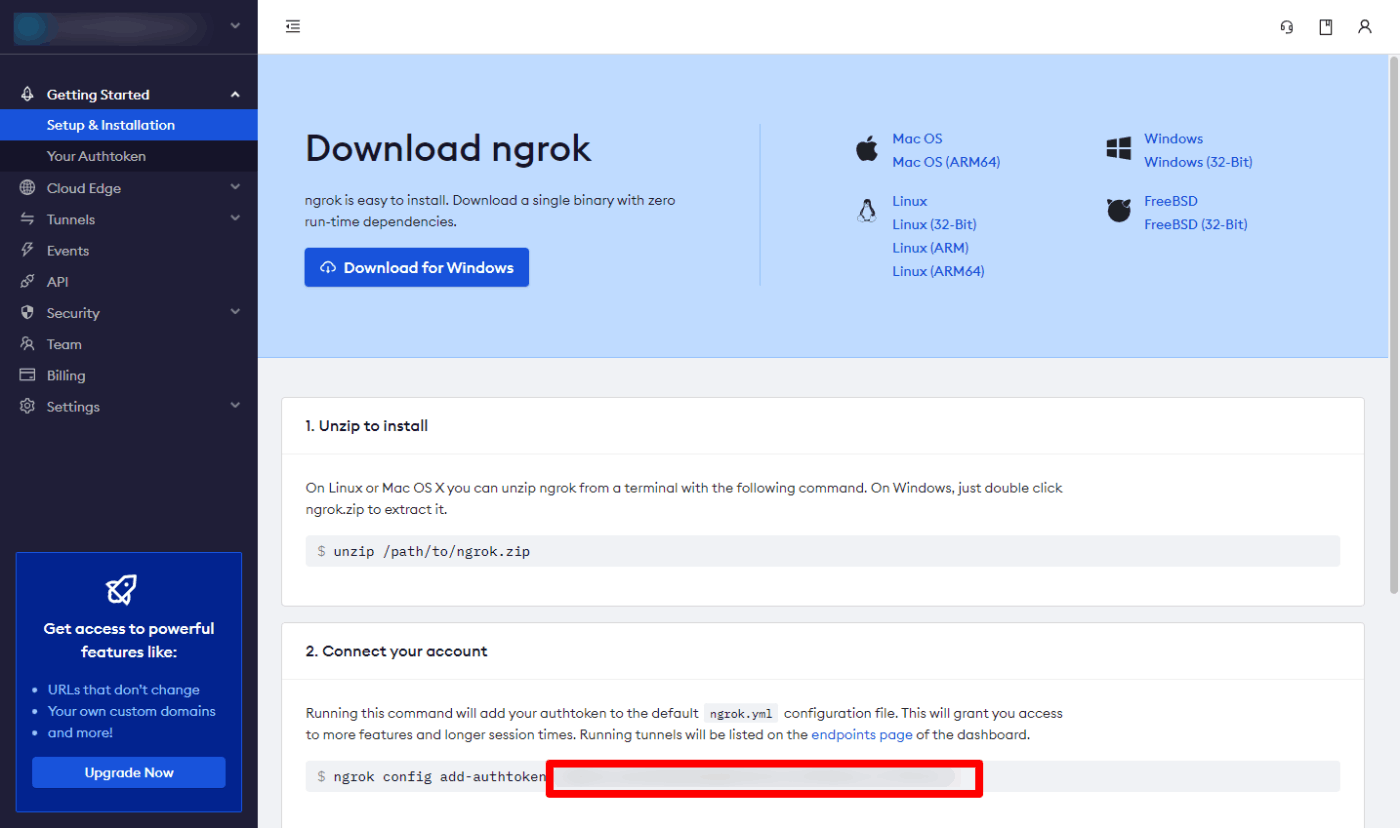Click the Apple logo icon
1400x828 pixels.
point(866,150)
